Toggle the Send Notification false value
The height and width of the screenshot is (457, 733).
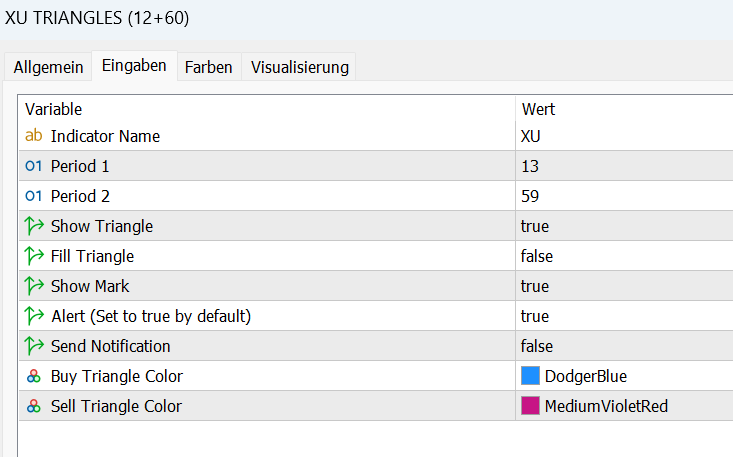[x=537, y=346]
